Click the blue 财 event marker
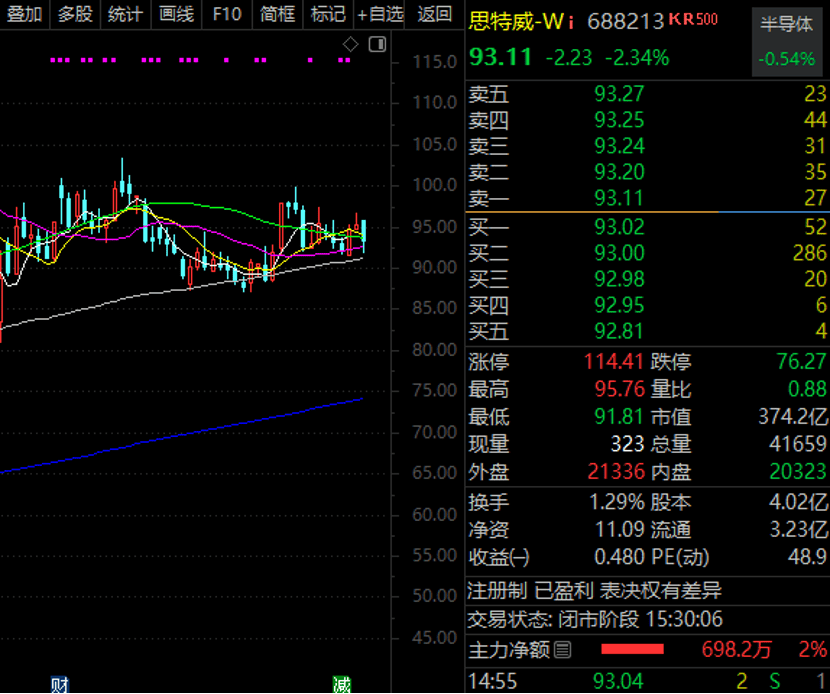Screen dimensions: 830x694 tap(60, 685)
